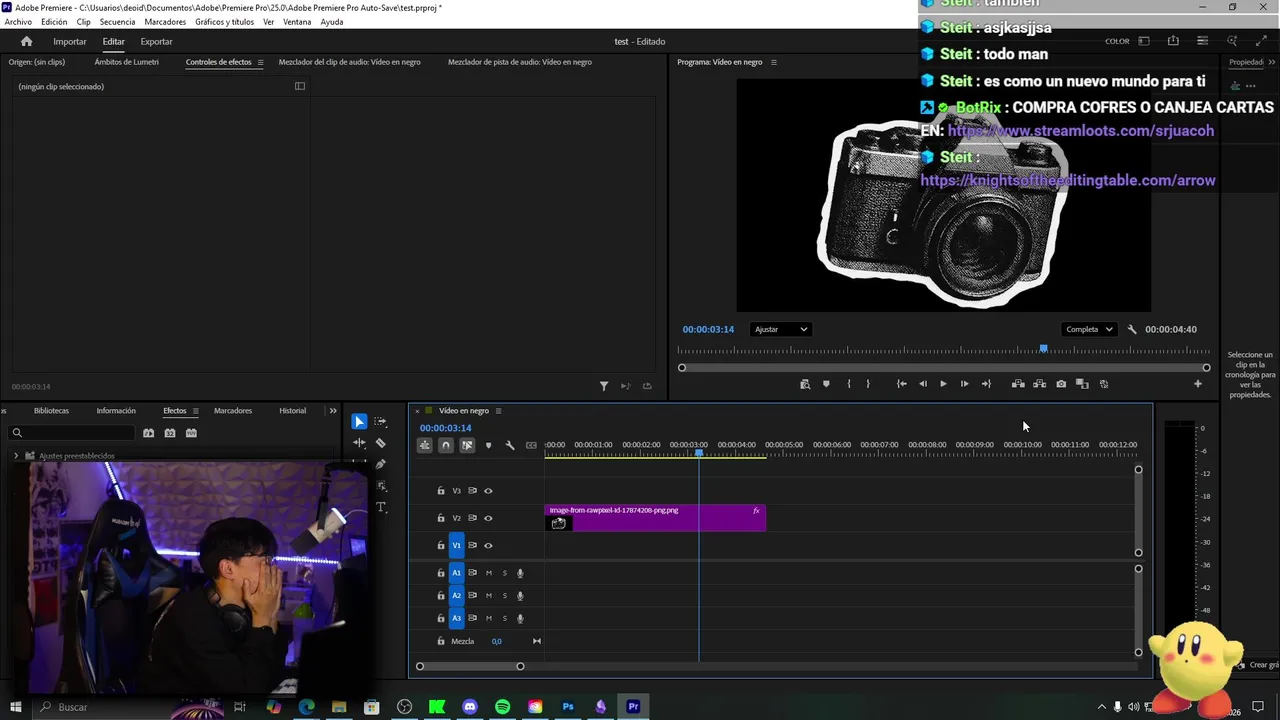Toggle Snap in timeline

coord(446,445)
